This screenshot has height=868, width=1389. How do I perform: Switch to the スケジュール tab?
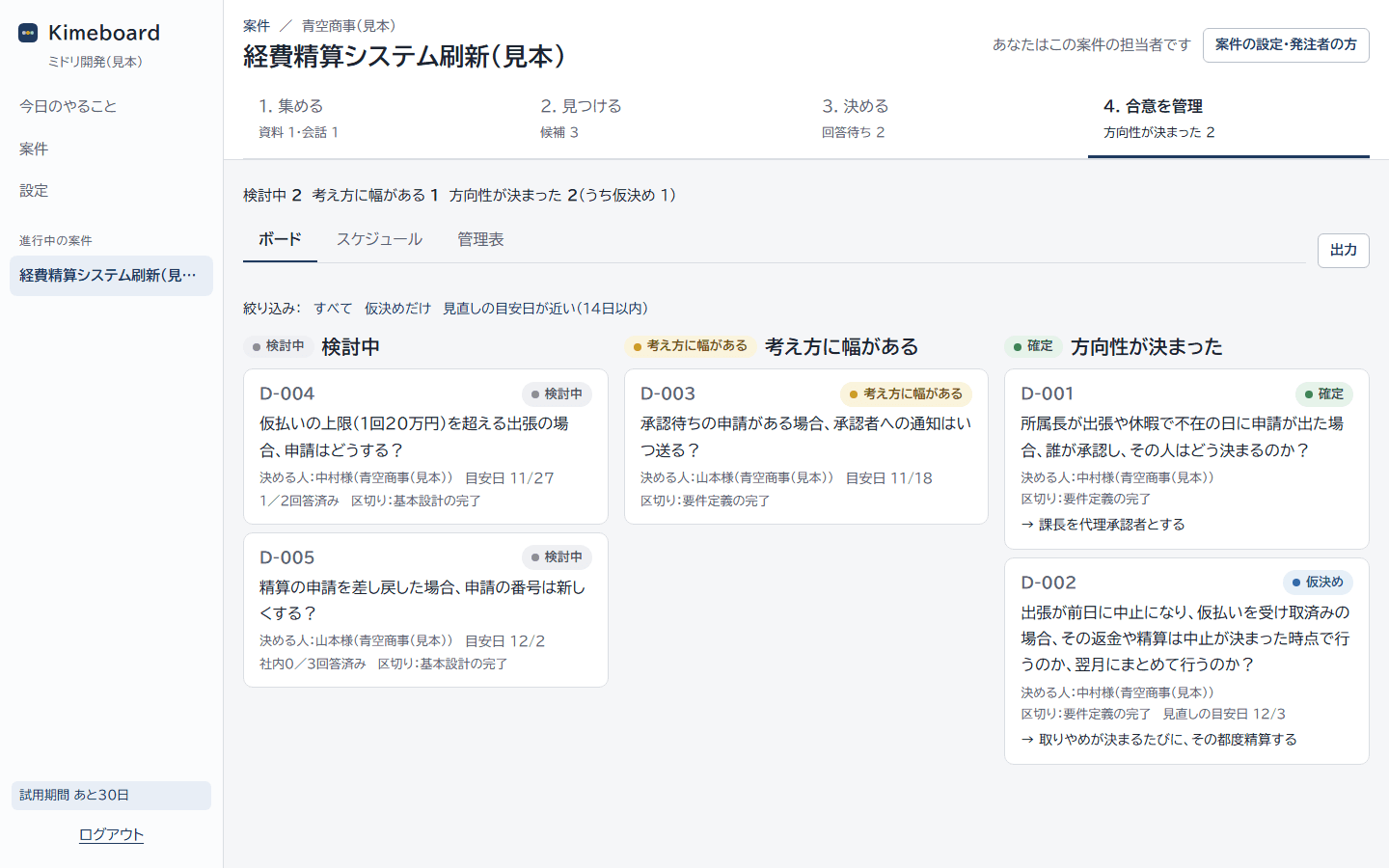(x=379, y=240)
